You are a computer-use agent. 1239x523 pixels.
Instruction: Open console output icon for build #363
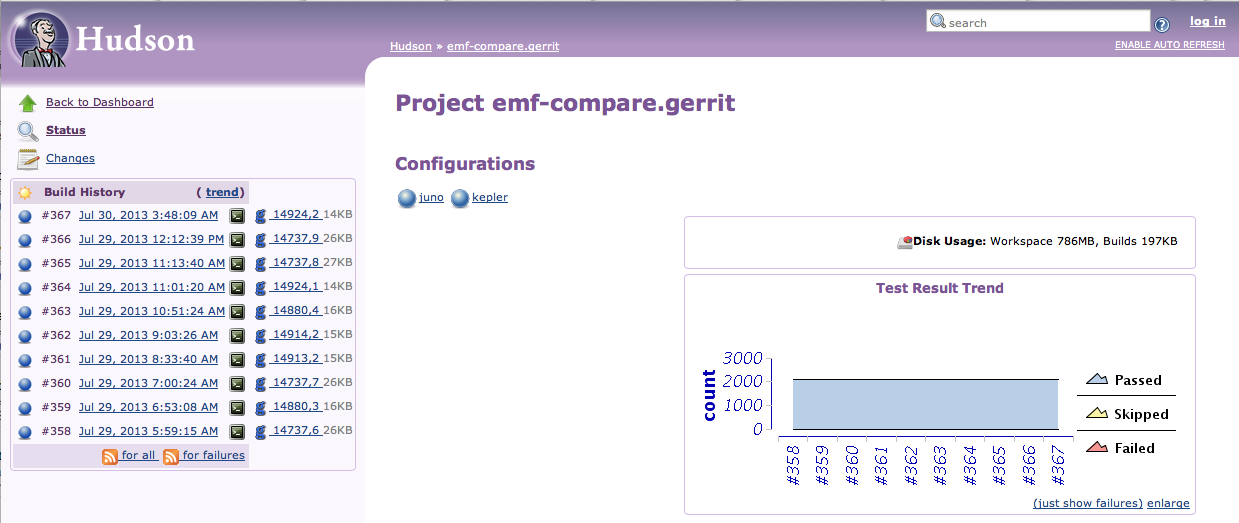[237, 311]
